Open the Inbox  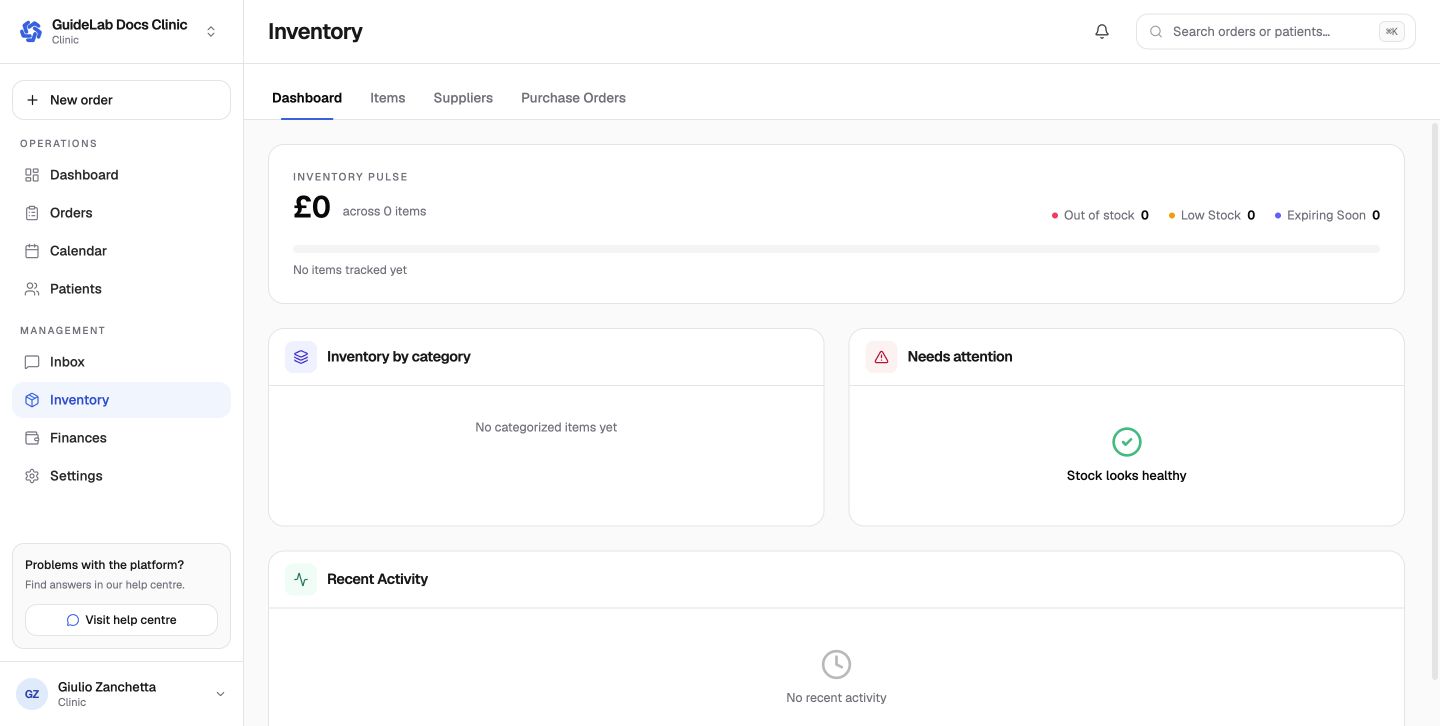121,362
